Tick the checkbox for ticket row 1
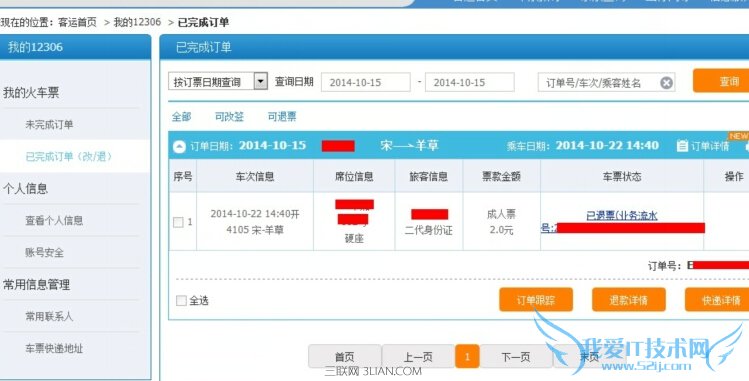The width and height of the screenshot is (749, 381). (178, 222)
